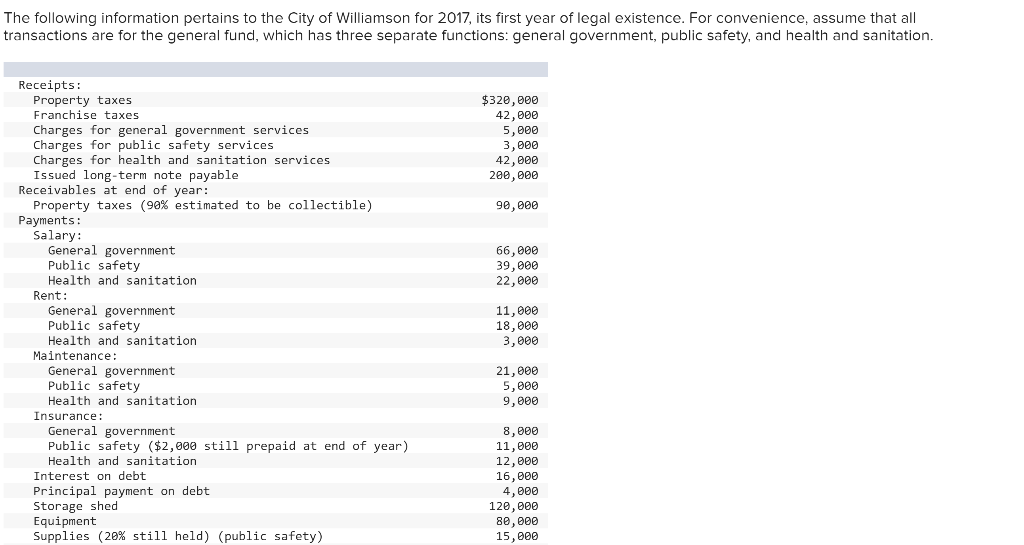Select the 21,000 maintenance amount
Image resolution: width=1024 pixels, height=545 pixels.
coord(517,371)
